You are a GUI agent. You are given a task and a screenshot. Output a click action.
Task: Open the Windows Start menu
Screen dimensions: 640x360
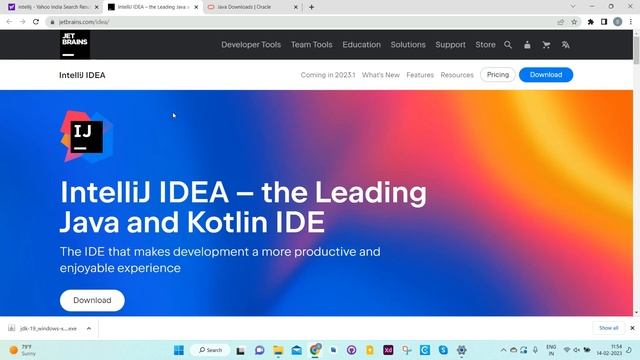[179, 350]
